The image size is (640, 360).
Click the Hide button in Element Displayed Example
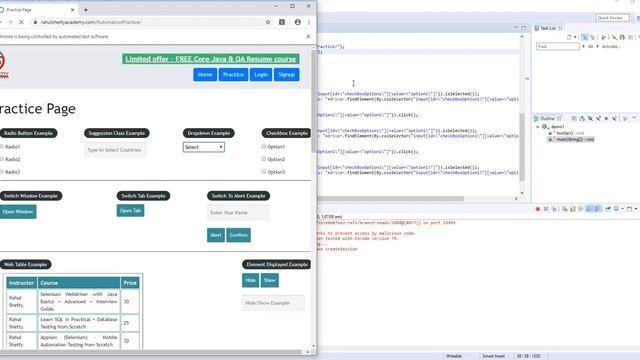[250, 280]
